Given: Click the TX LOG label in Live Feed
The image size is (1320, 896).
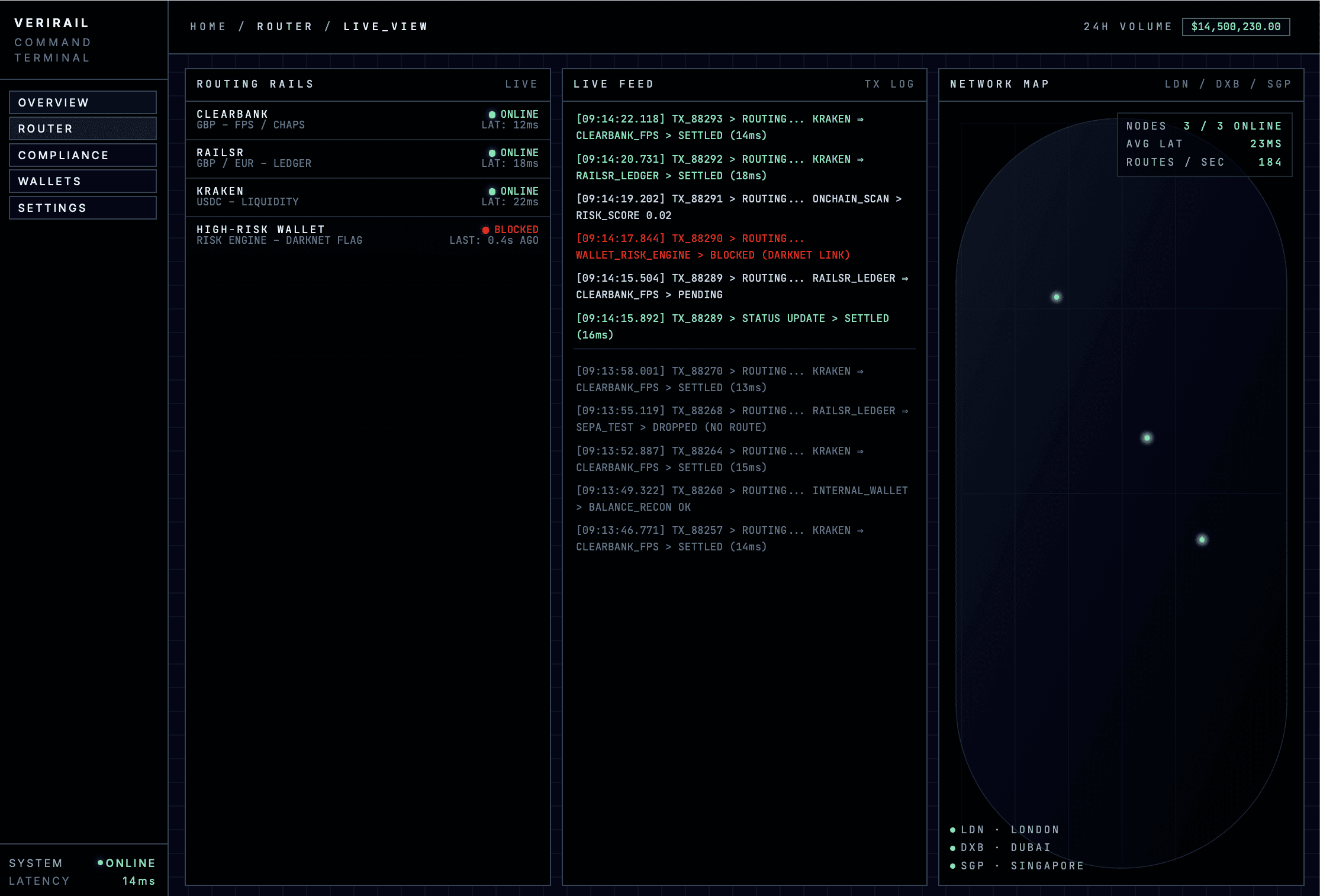Looking at the screenshot, I should 889,84.
